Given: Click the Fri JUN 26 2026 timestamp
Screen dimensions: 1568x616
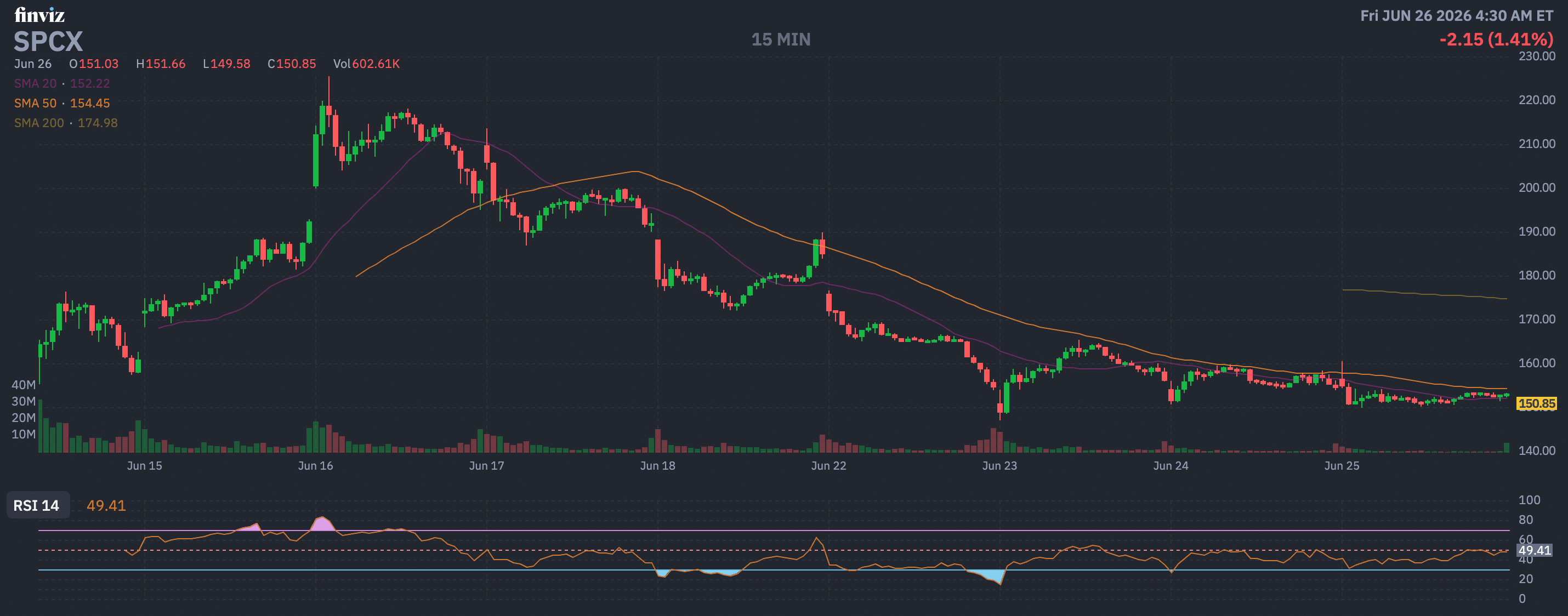Looking at the screenshot, I should [x=1457, y=16].
